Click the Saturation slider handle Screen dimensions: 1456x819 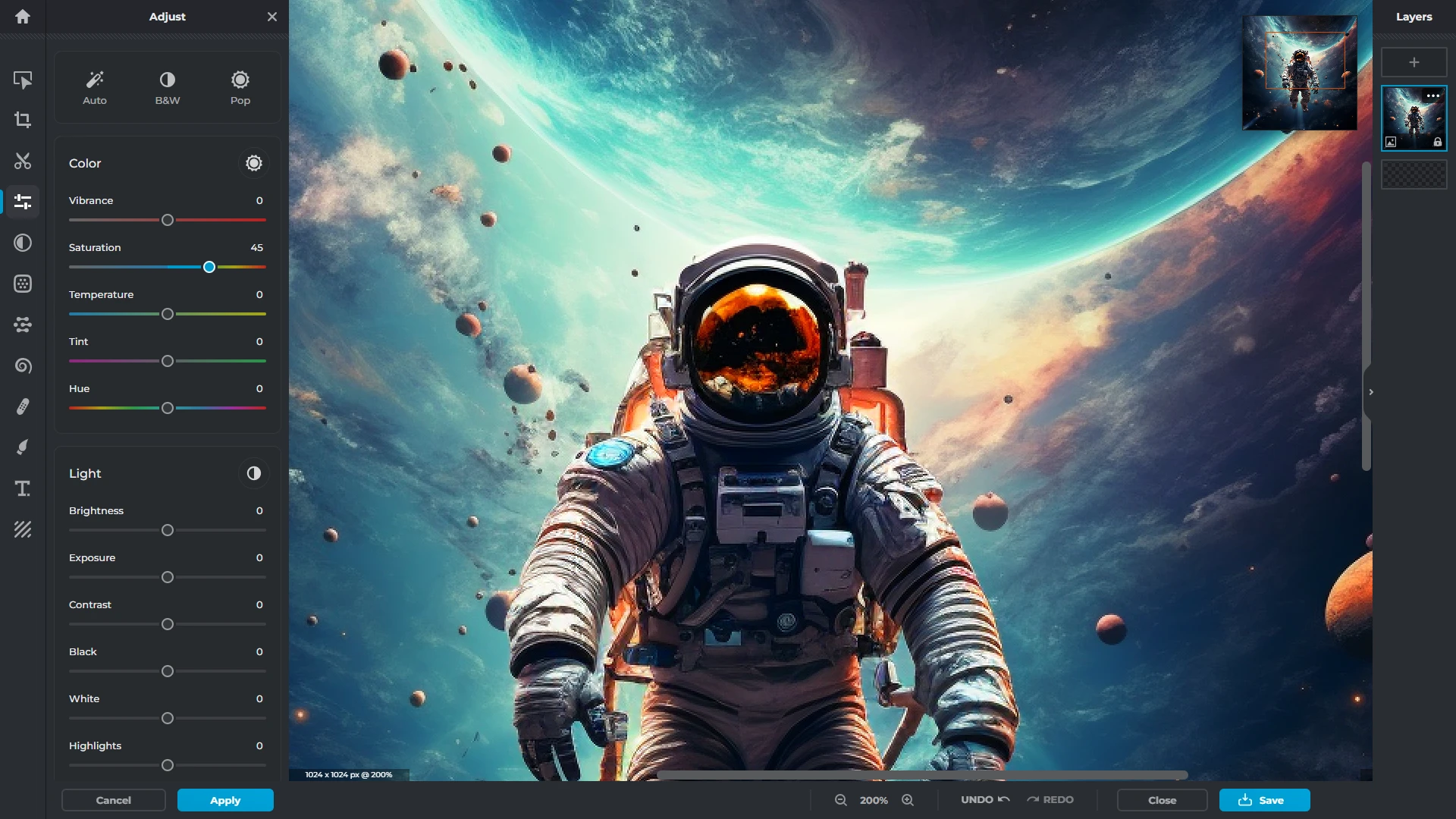[209, 267]
